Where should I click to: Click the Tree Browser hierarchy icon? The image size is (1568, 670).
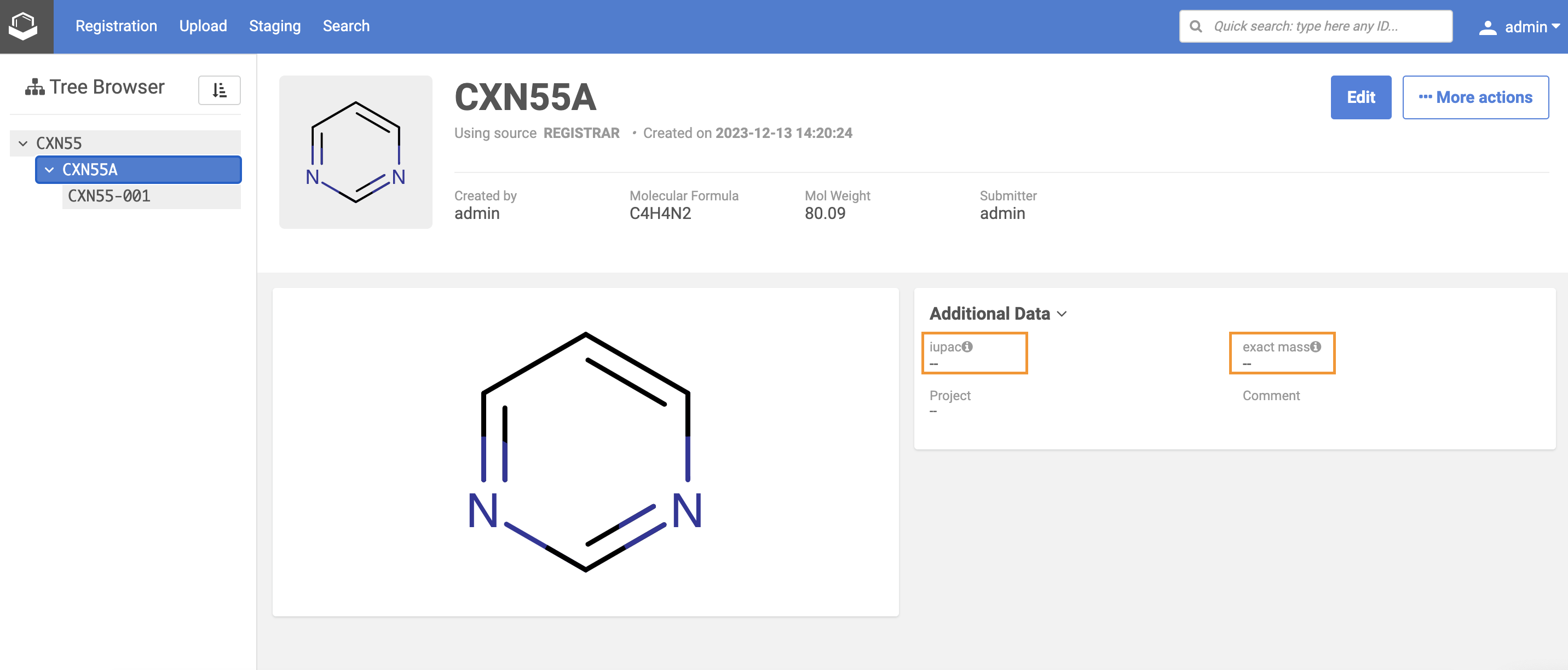(34, 87)
